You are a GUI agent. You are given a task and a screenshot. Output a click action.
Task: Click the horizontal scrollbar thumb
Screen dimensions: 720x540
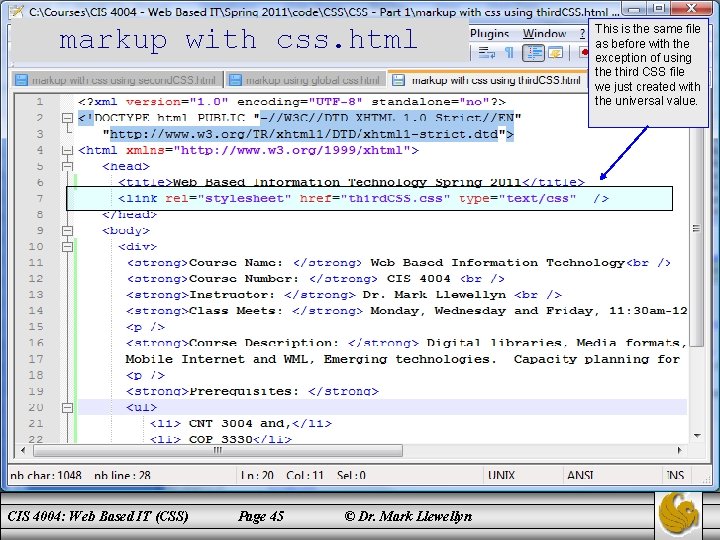point(218,450)
